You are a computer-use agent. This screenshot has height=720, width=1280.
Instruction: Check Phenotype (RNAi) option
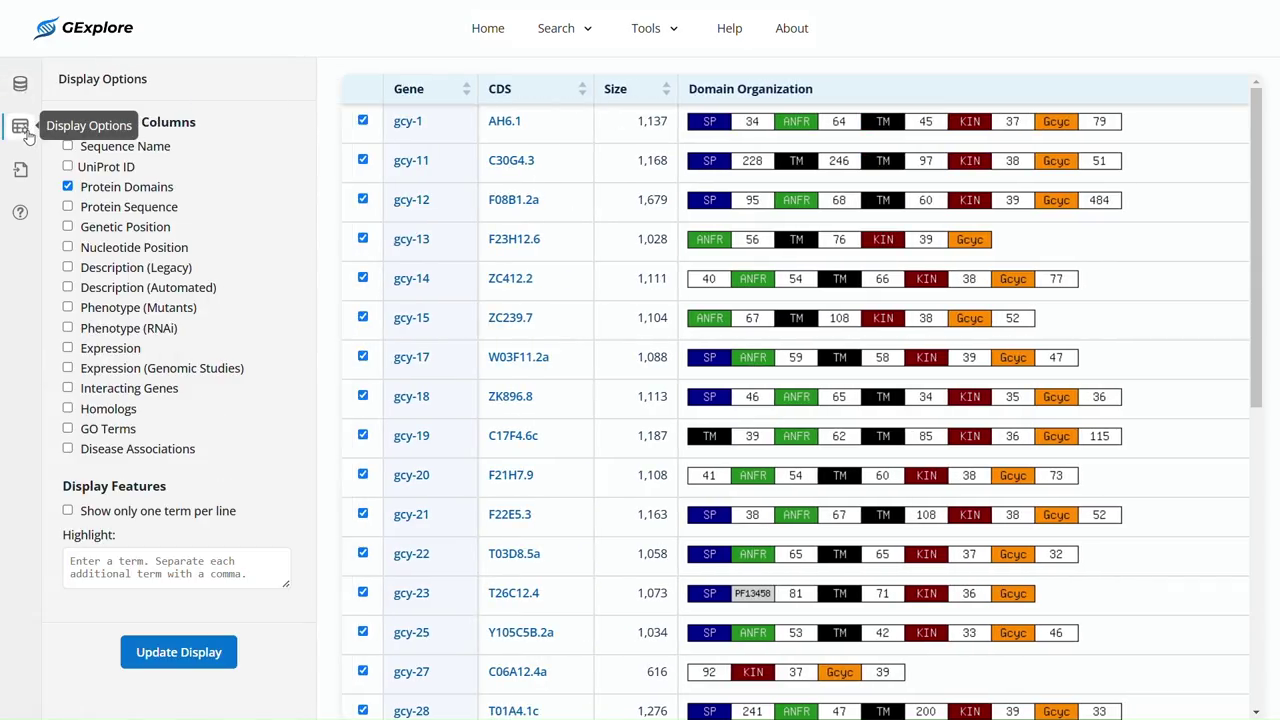click(68, 327)
